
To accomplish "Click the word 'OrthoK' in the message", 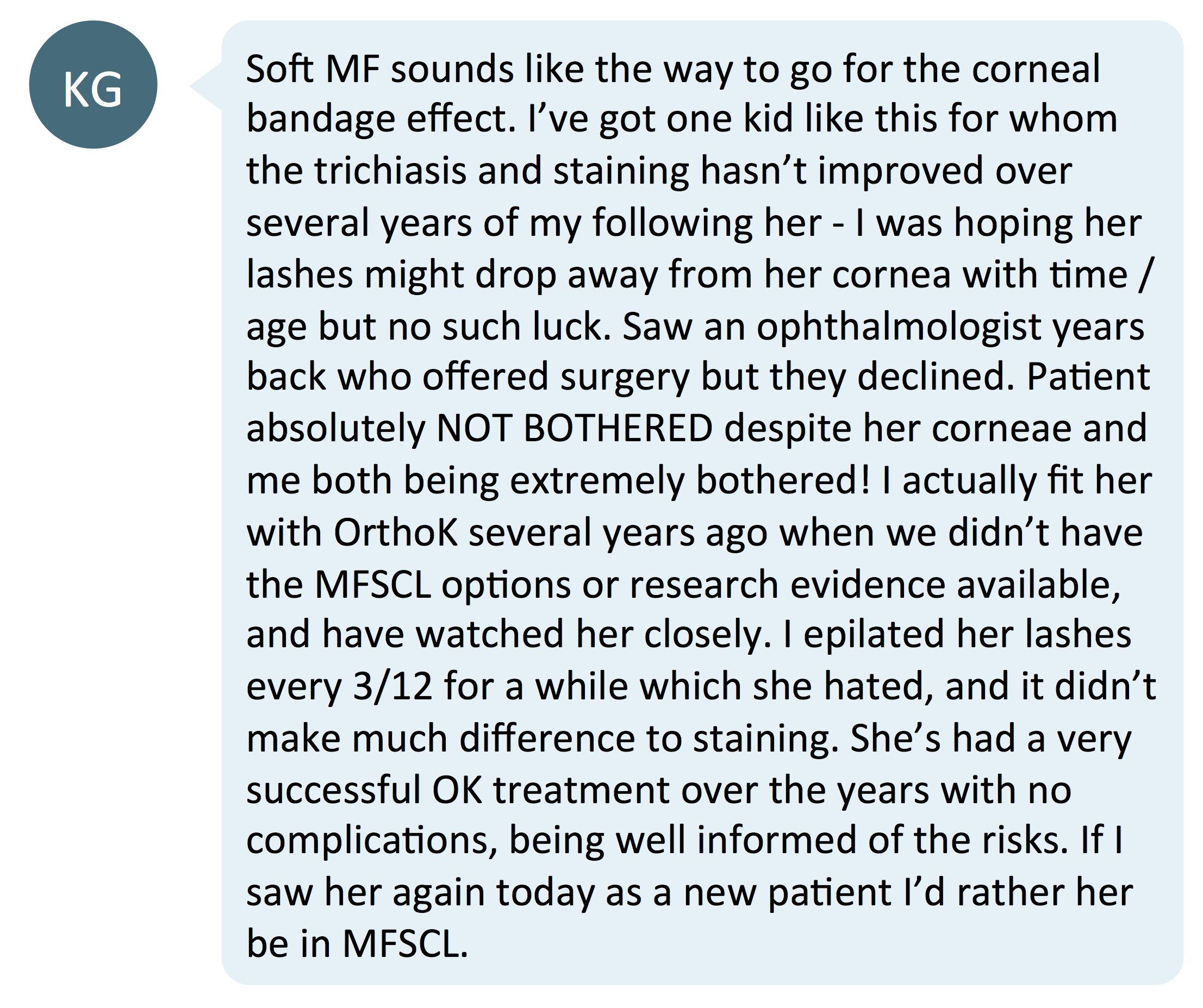I will click(x=395, y=533).
